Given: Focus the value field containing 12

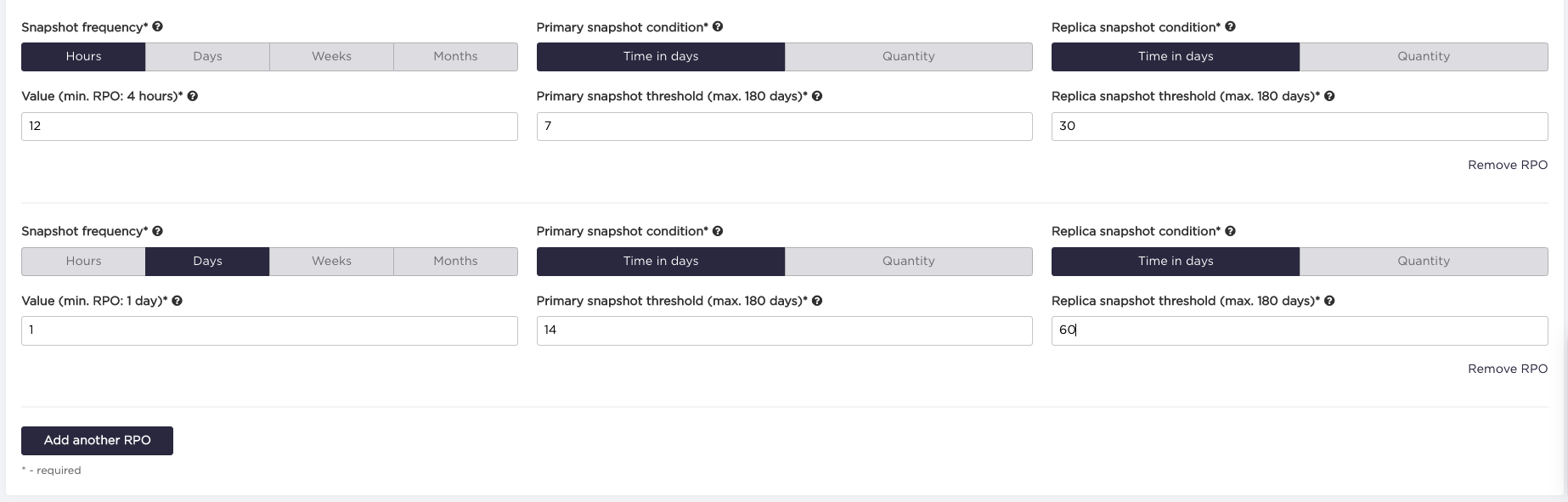Looking at the screenshot, I should (x=269, y=127).
